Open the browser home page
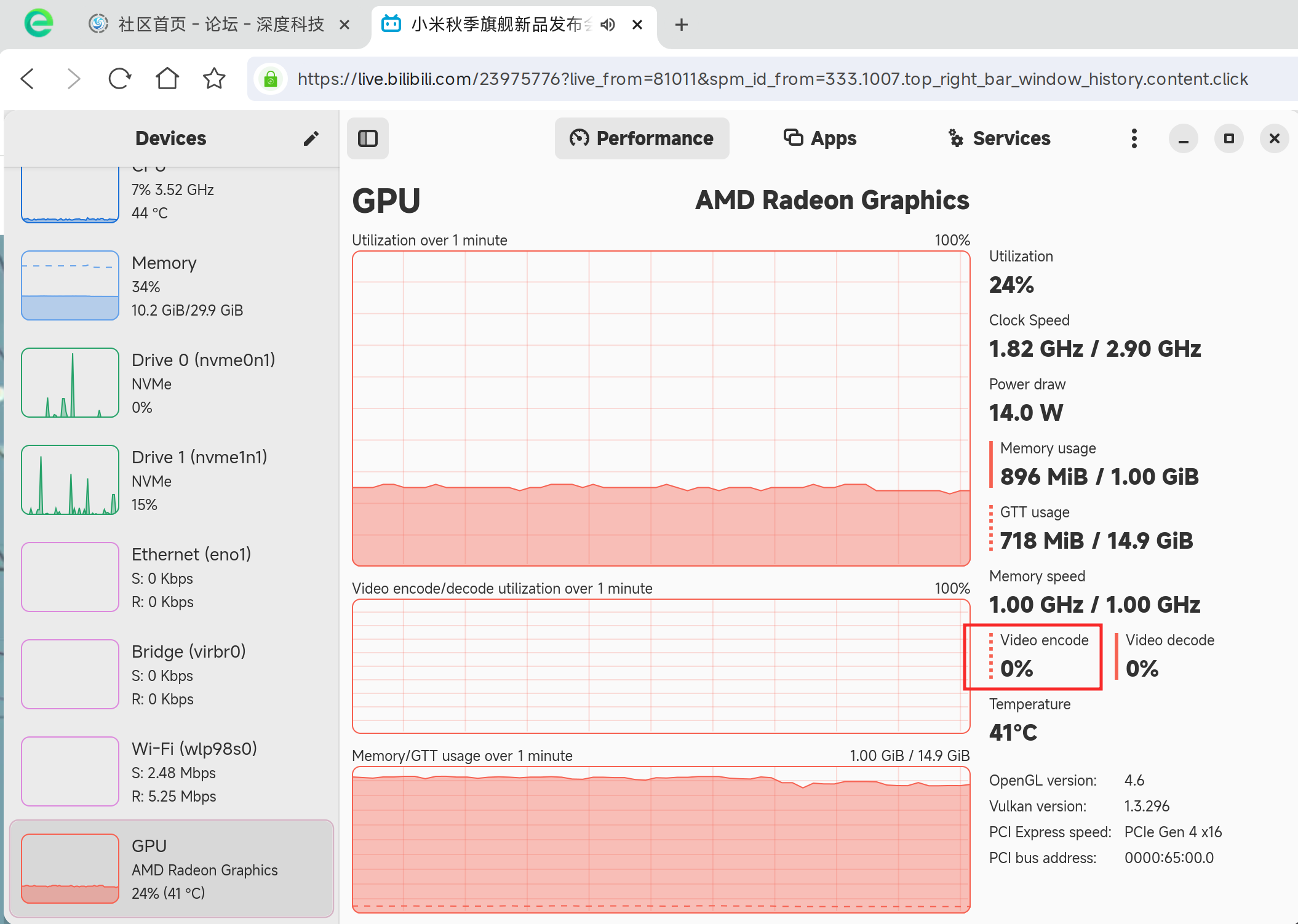1298x924 pixels. (x=167, y=79)
